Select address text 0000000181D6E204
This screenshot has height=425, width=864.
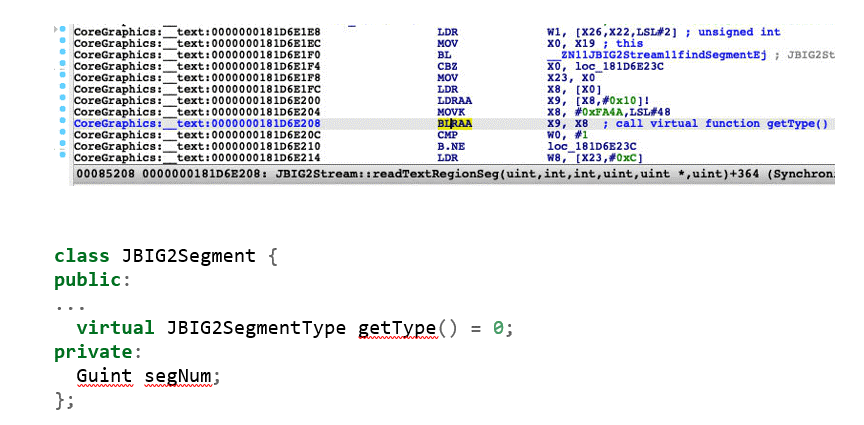(266, 112)
